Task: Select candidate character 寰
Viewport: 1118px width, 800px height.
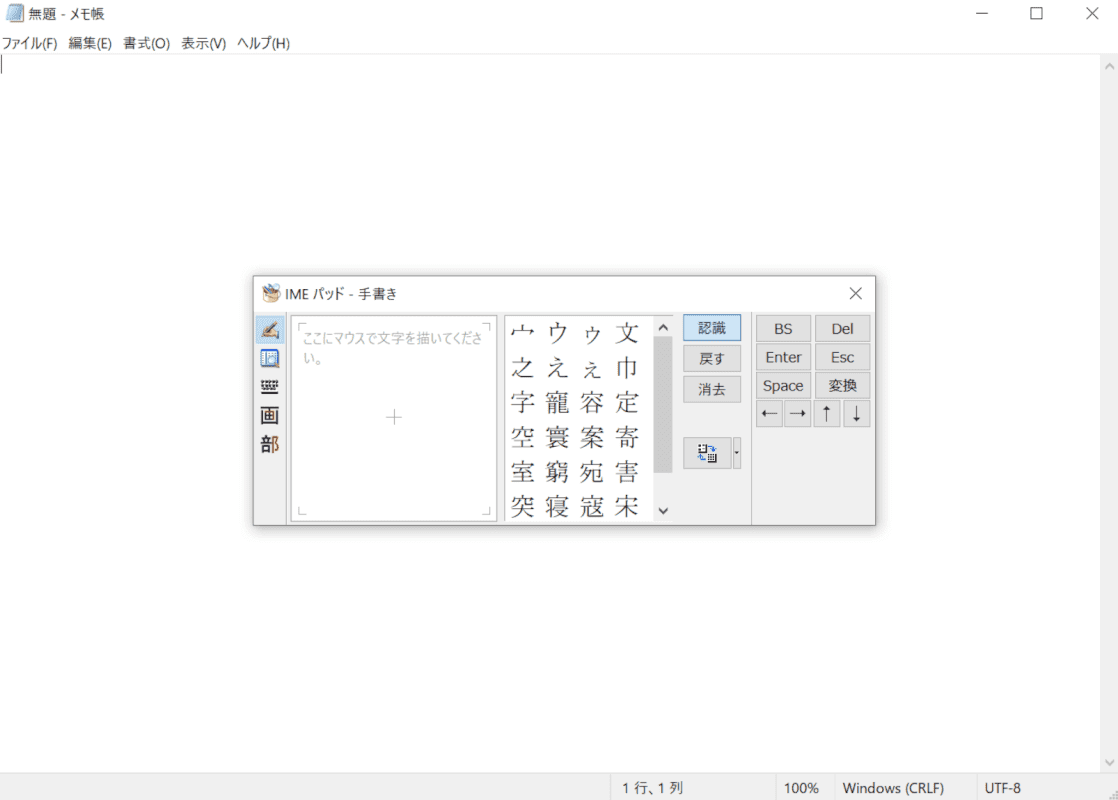Action: 557,437
